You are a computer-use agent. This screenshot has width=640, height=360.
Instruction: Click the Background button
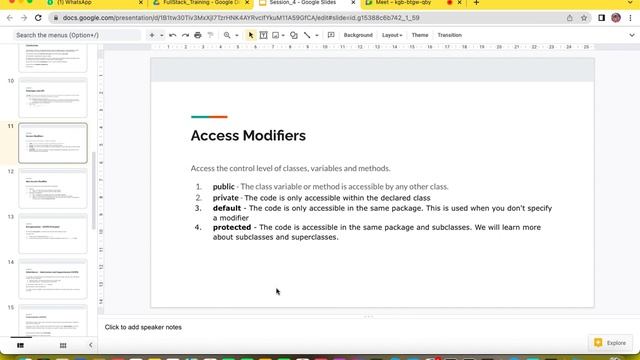tap(358, 35)
